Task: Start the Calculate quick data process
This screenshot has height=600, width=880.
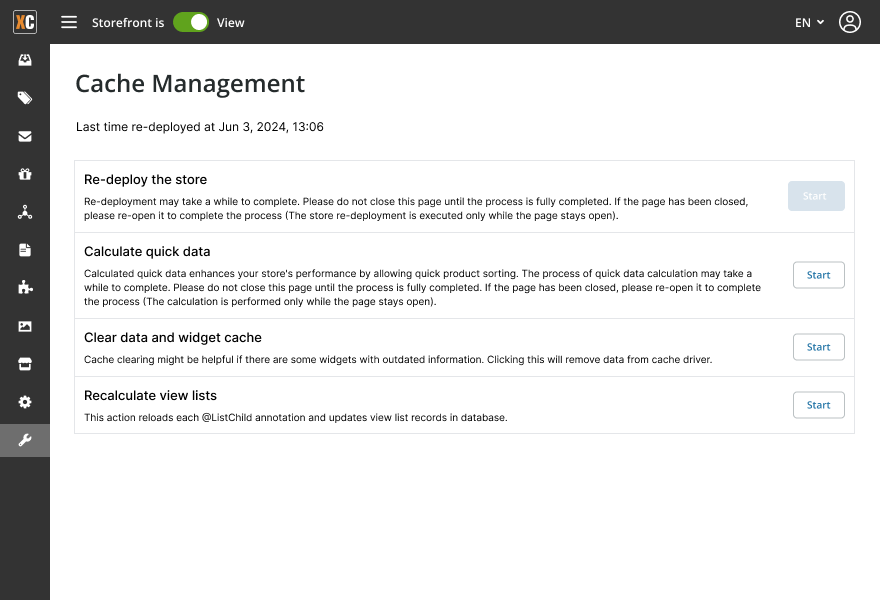Action: click(818, 275)
